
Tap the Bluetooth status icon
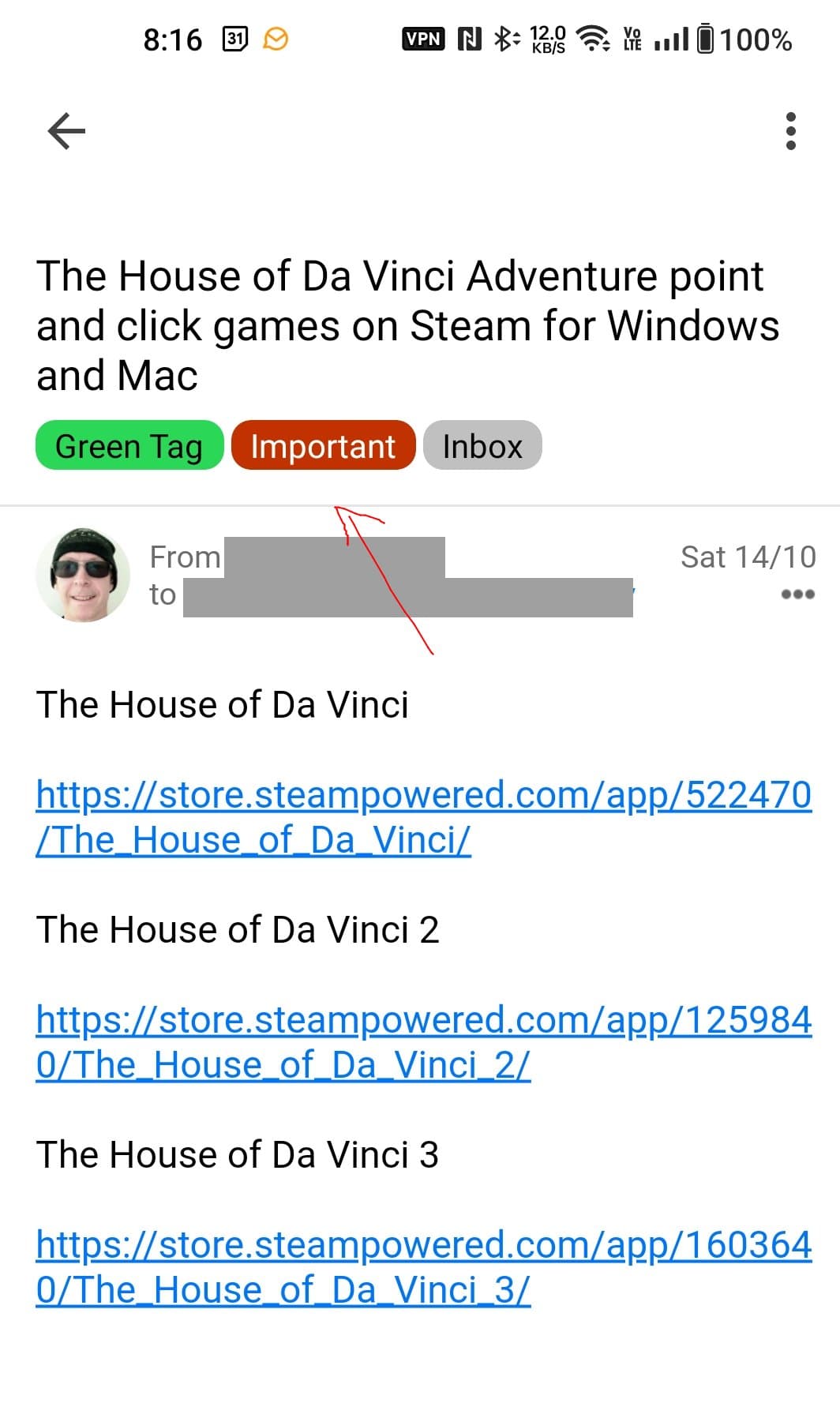click(x=506, y=39)
